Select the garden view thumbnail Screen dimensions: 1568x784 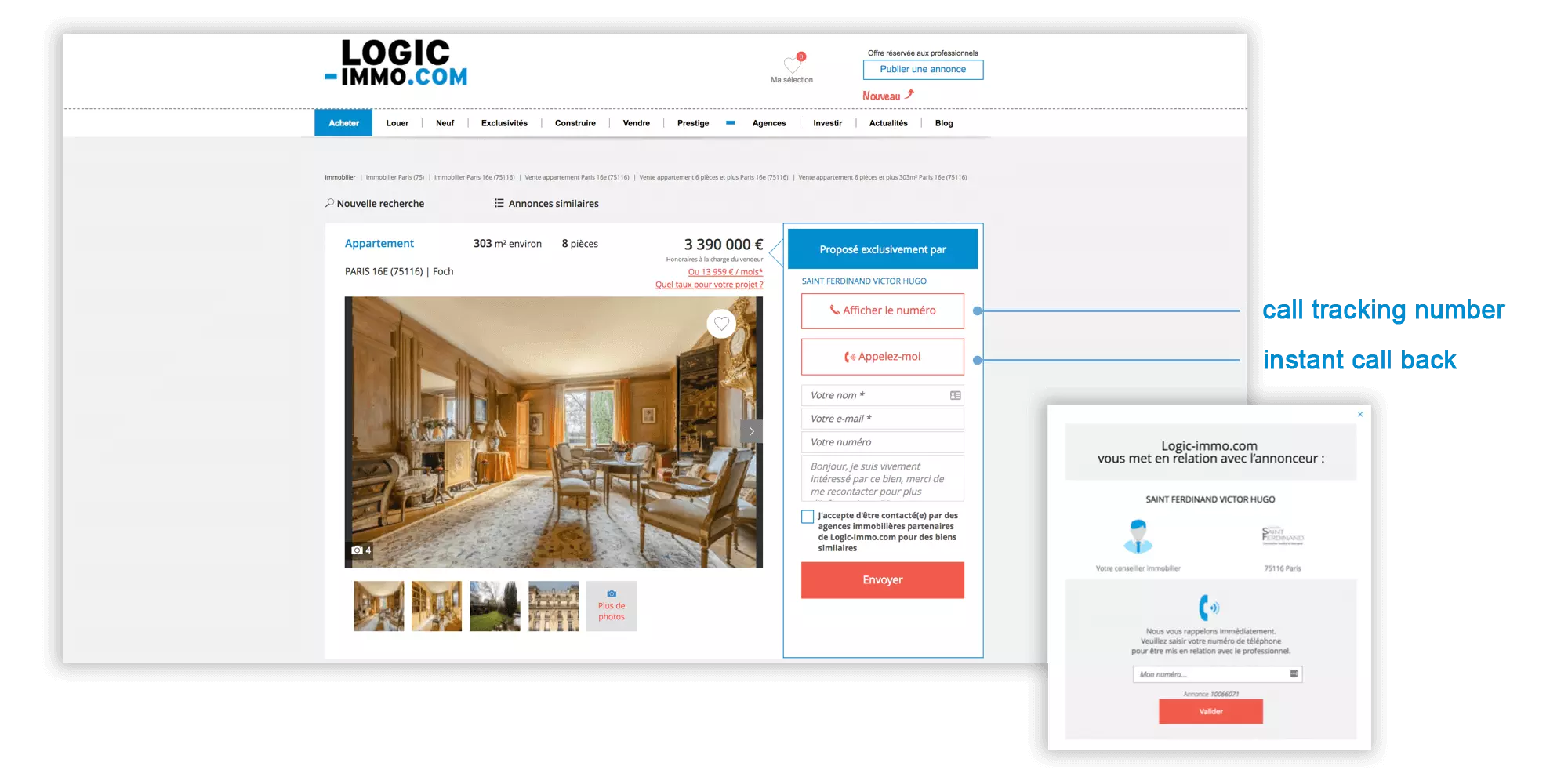click(x=495, y=606)
